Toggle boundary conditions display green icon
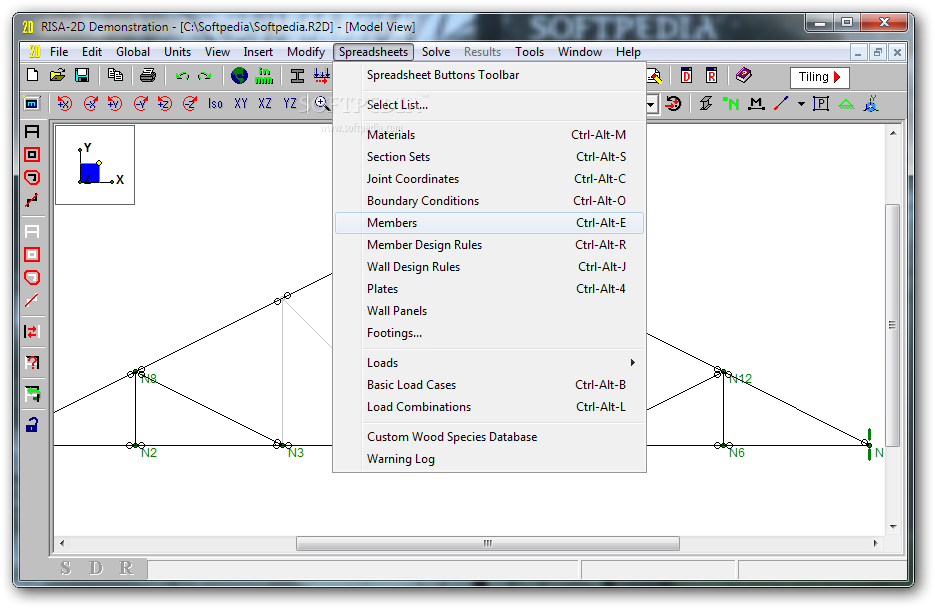 (846, 104)
